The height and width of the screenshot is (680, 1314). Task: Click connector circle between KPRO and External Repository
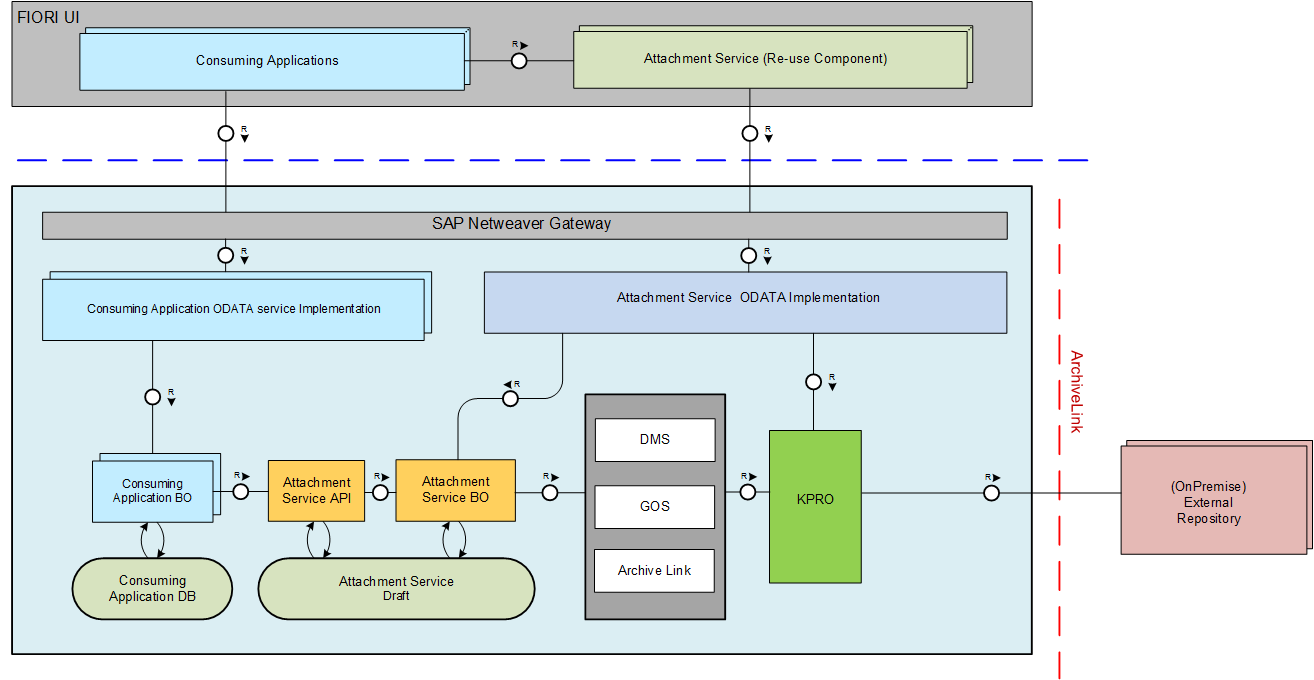991,493
